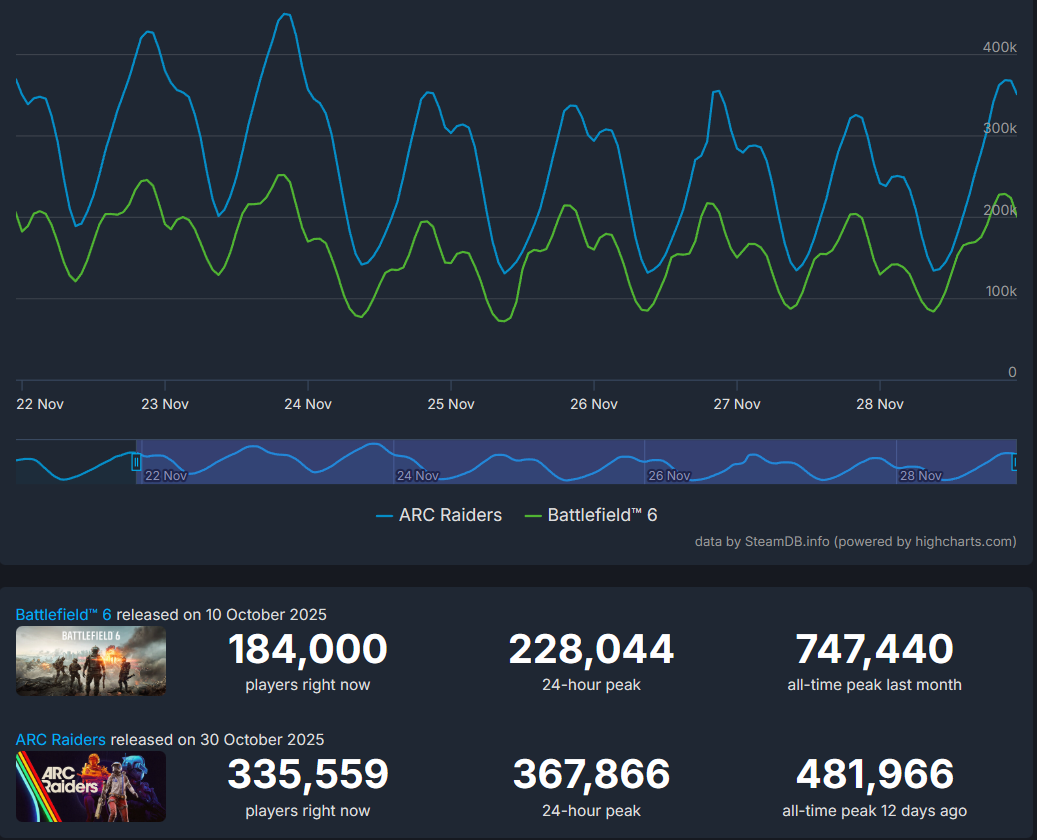The image size is (1037, 840).
Task: Toggle Battlefield™ 6 series in chart legend
Action: 591,515
